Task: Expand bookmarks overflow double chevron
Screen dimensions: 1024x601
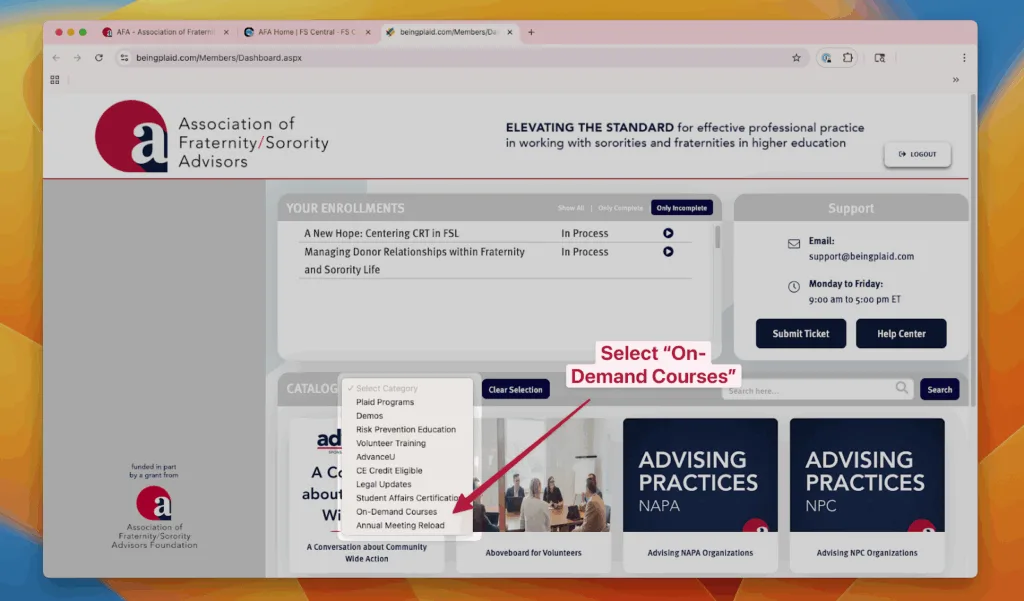Action: pos(956,80)
